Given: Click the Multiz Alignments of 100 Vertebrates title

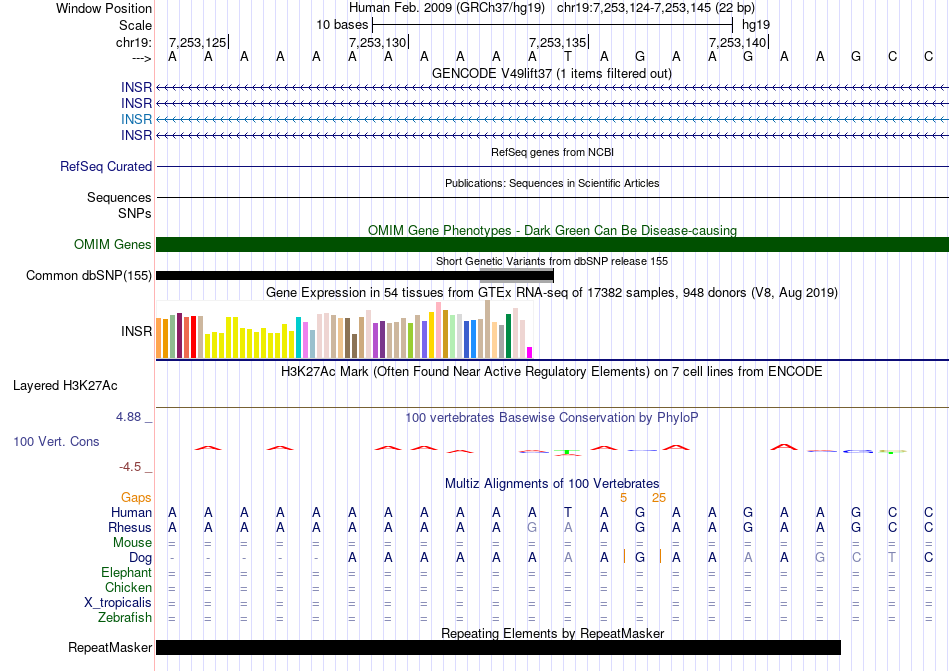Looking at the screenshot, I should (551, 483).
